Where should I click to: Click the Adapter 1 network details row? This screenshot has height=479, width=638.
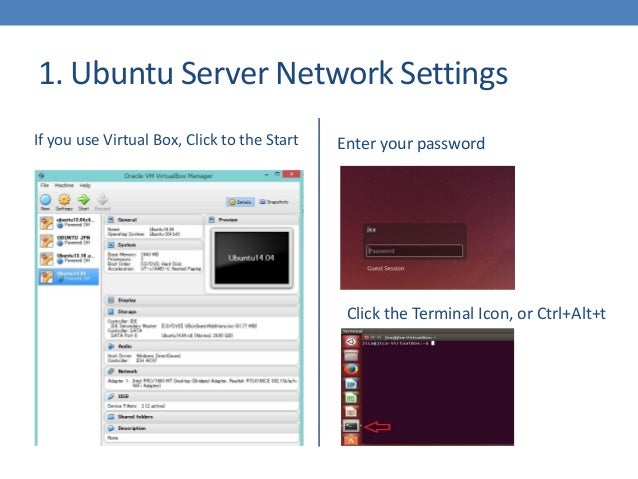202,383
